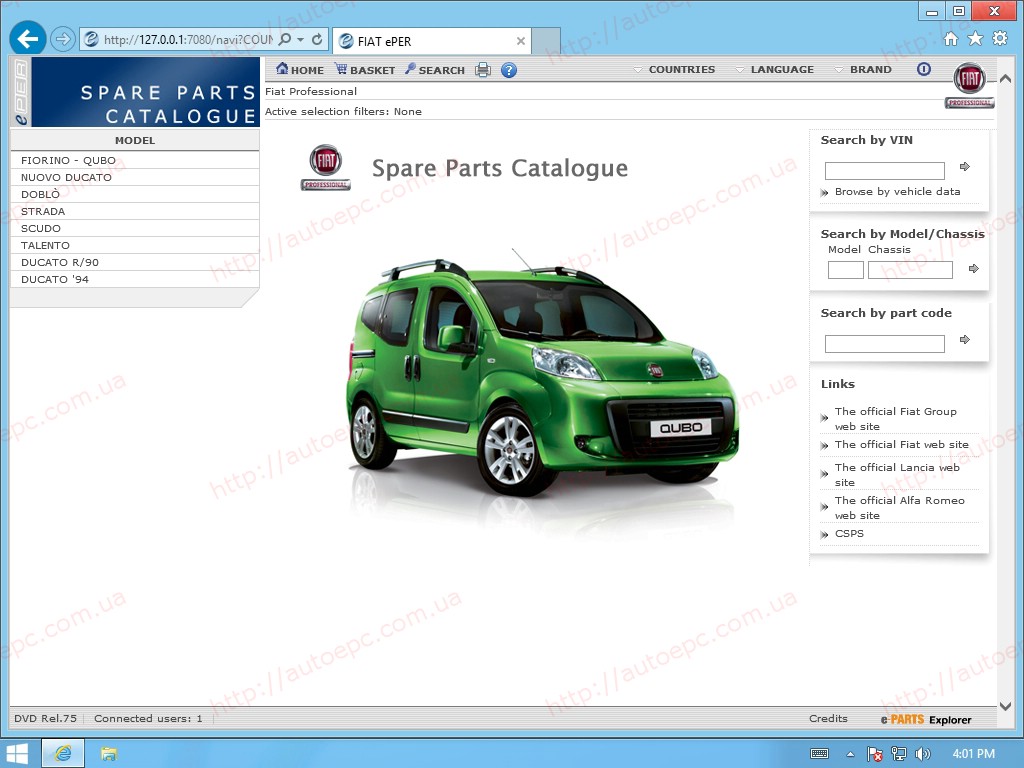Click the Chassis input field
The height and width of the screenshot is (768, 1024).
click(x=910, y=270)
